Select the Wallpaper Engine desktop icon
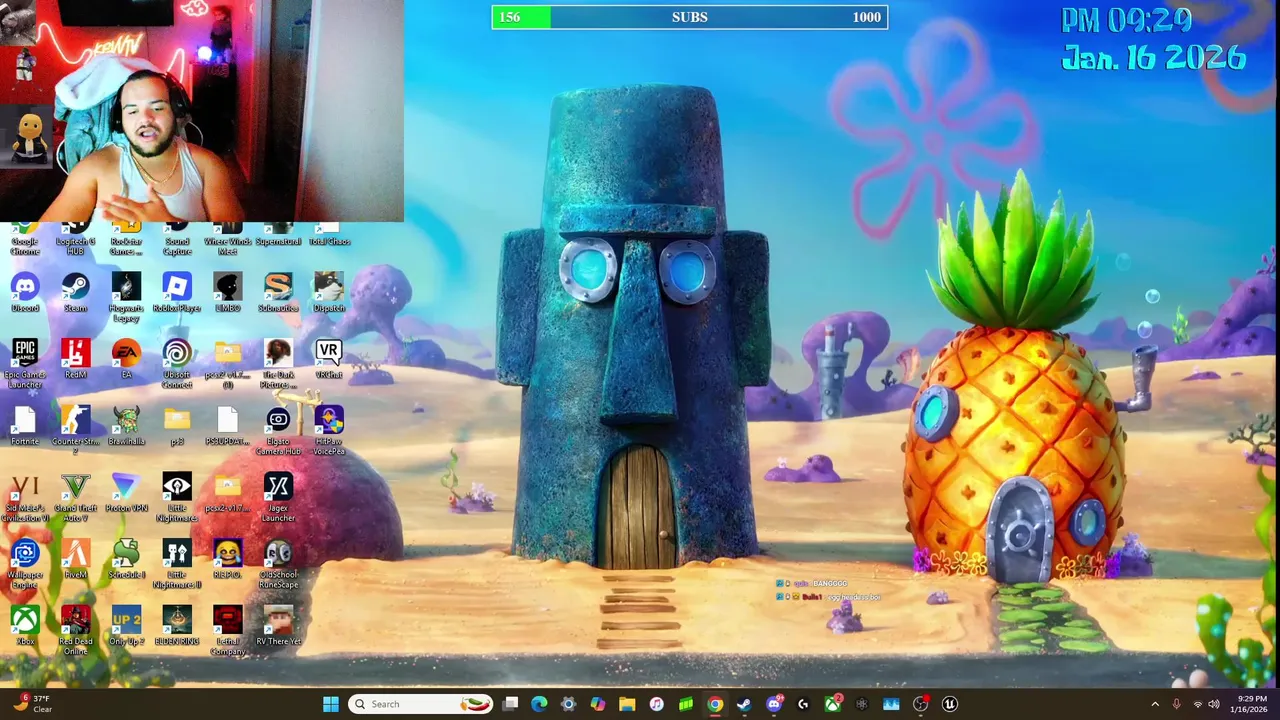This screenshot has width=1280, height=720. [x=25, y=564]
